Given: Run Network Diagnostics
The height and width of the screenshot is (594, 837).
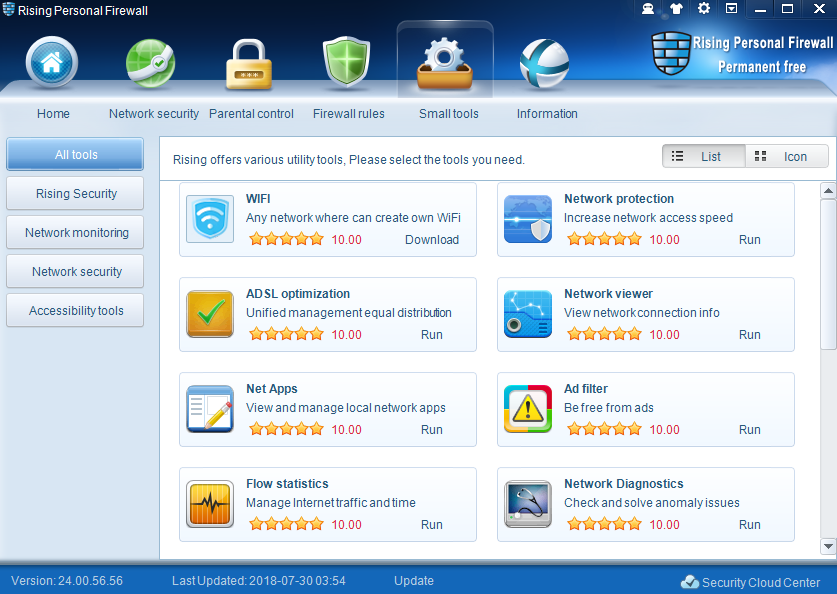Looking at the screenshot, I should [x=749, y=525].
